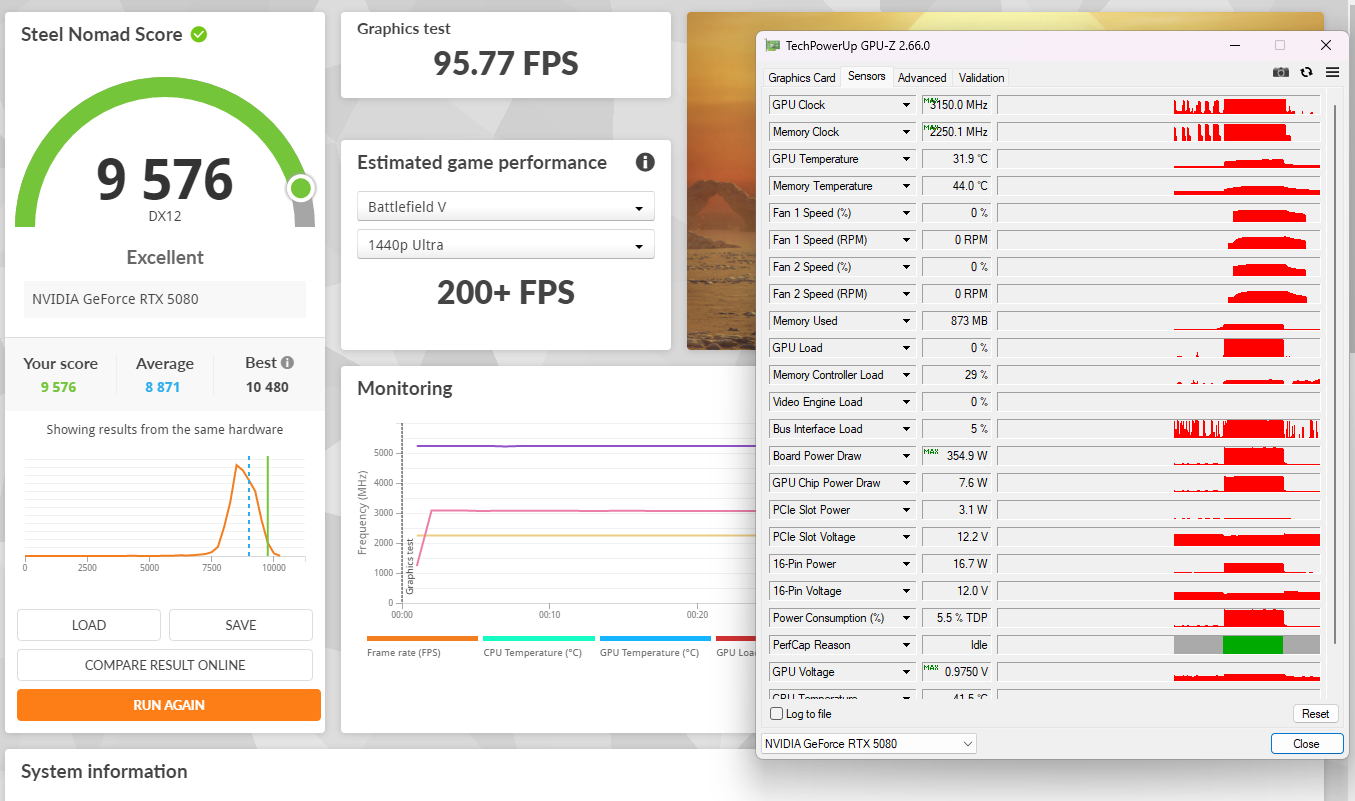
Task: Switch to the Graphics Card tab
Action: 802,78
